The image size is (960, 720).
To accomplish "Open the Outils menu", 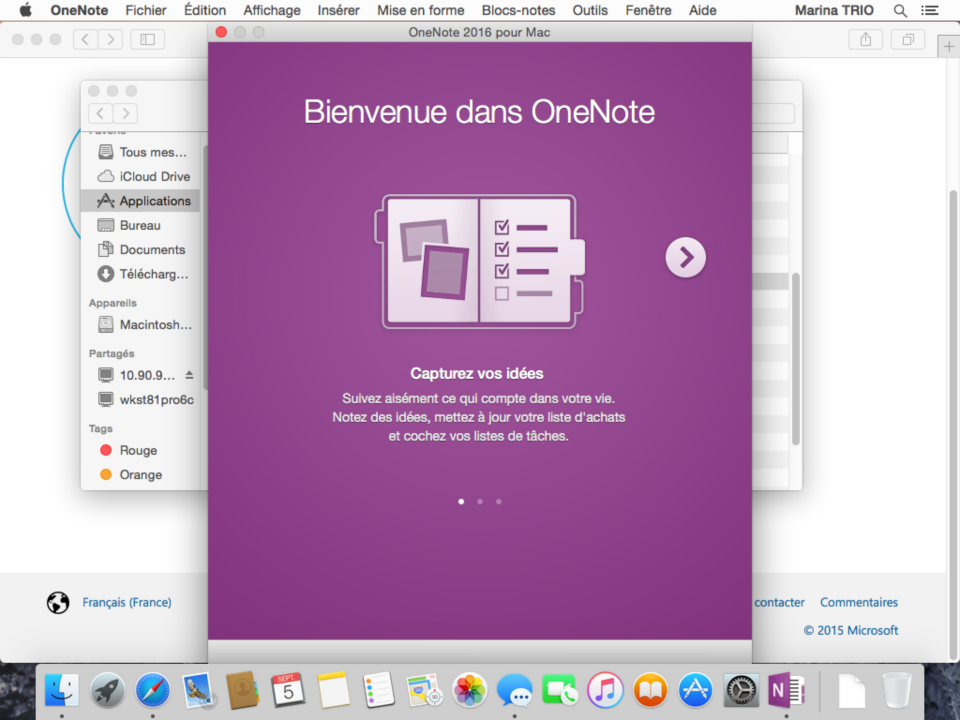I will pyautogui.click(x=590, y=10).
